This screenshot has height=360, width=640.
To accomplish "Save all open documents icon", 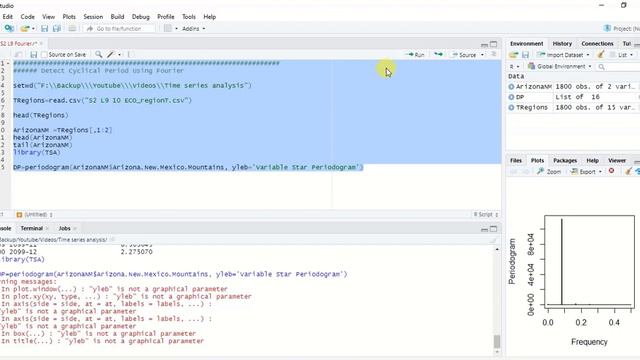I will coord(57,29).
